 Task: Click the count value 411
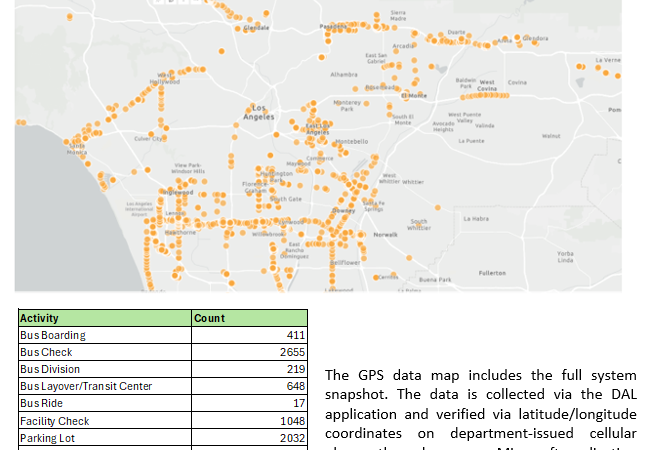pos(294,335)
